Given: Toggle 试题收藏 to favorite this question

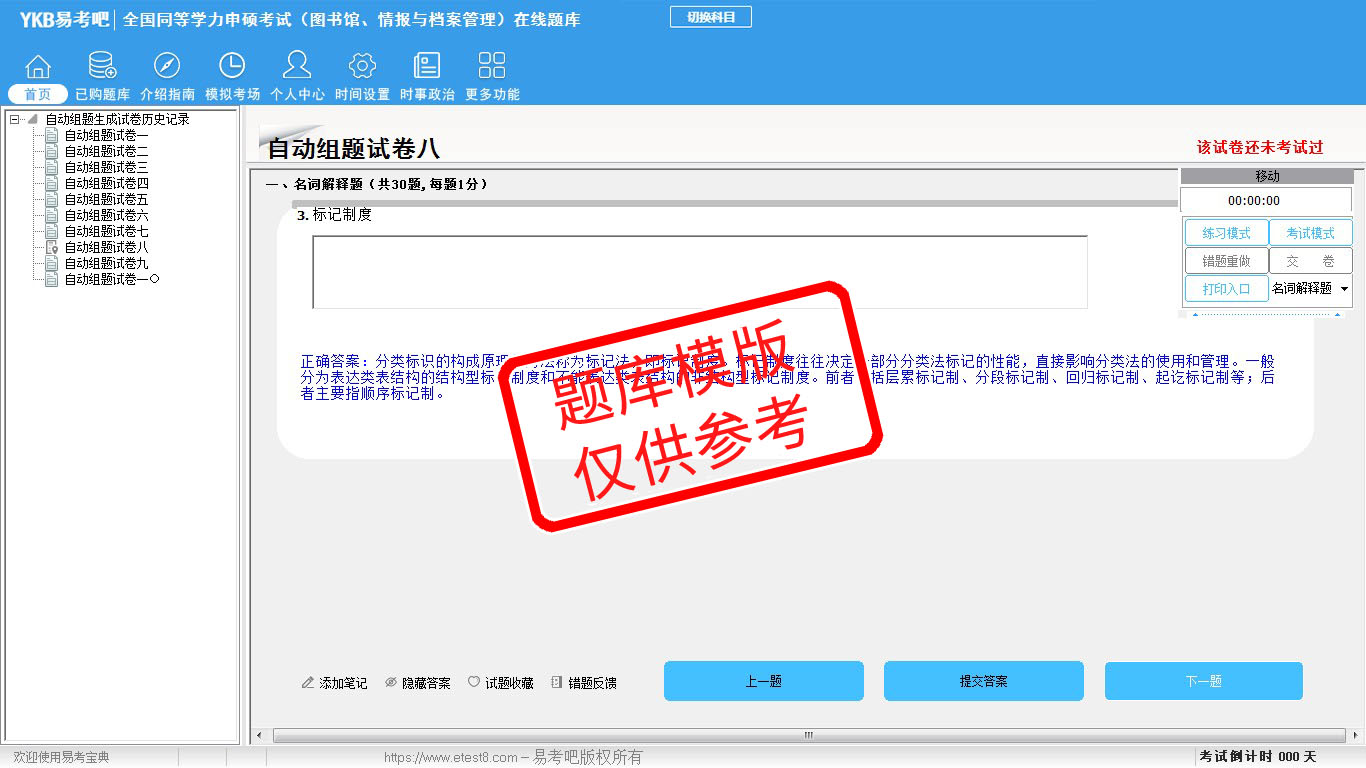Looking at the screenshot, I should pyautogui.click(x=501, y=683).
